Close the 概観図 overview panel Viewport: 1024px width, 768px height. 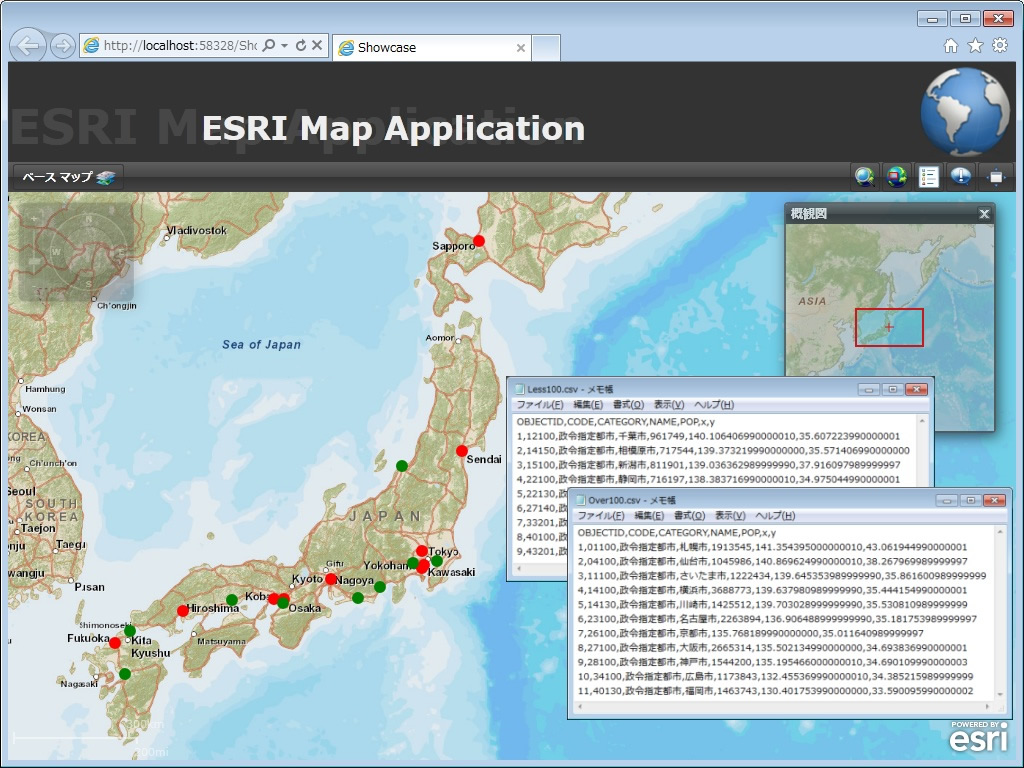coord(984,214)
